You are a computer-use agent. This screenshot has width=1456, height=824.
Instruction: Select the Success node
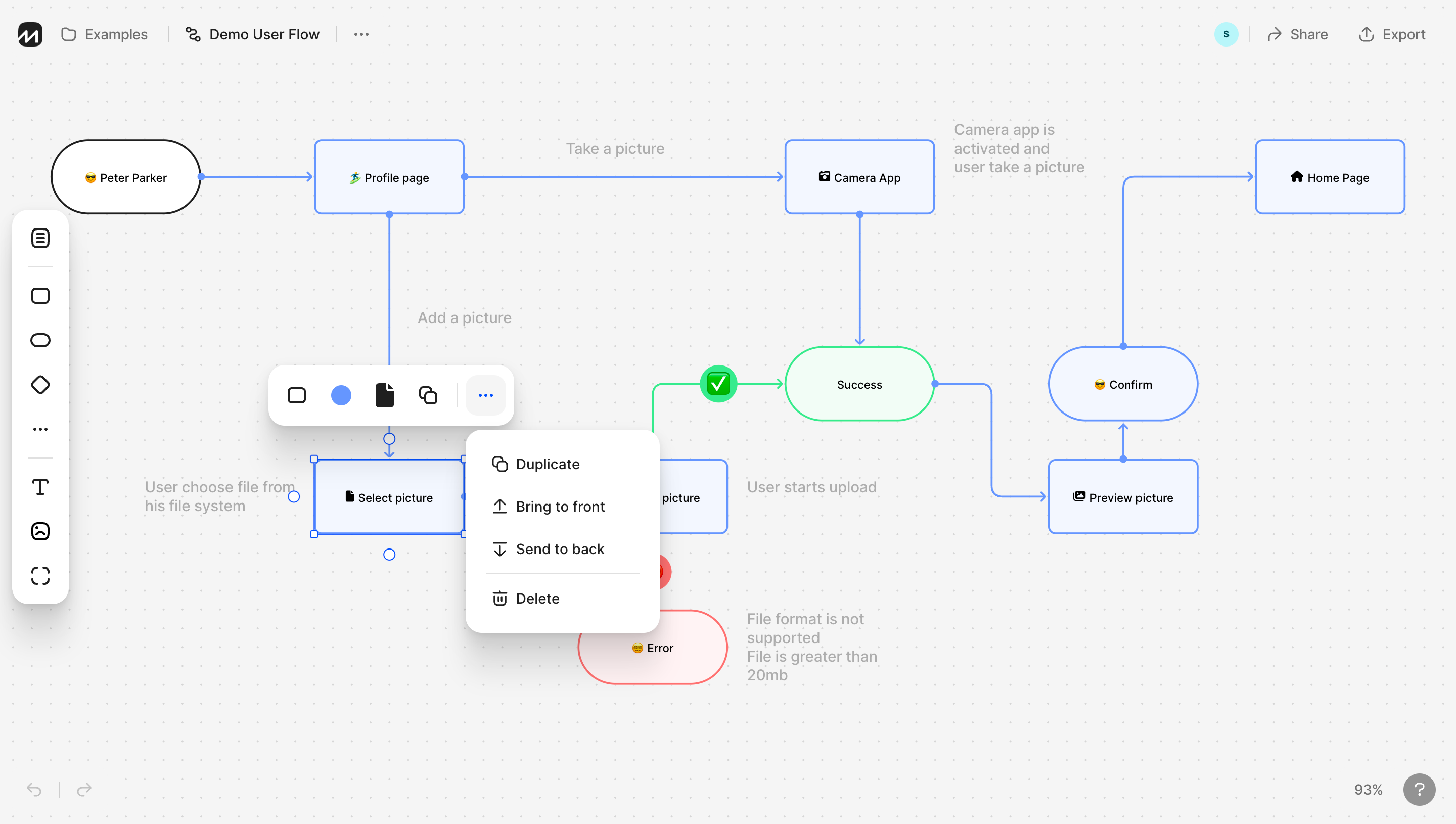coord(859,384)
